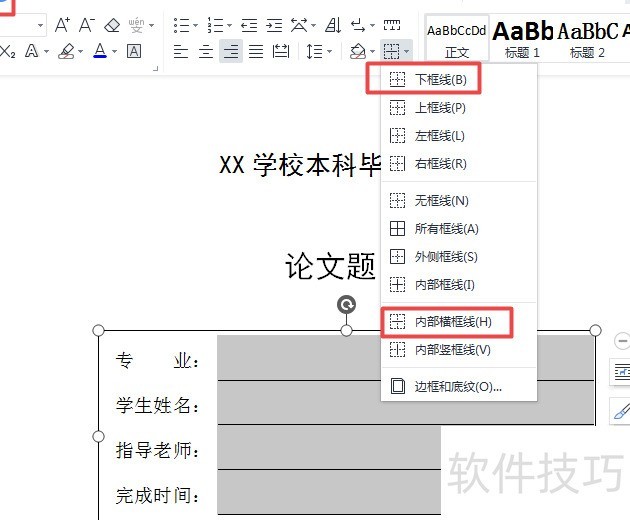The image size is (630, 520).
Task: Click the sort A-Z icon
Action: pos(333,25)
